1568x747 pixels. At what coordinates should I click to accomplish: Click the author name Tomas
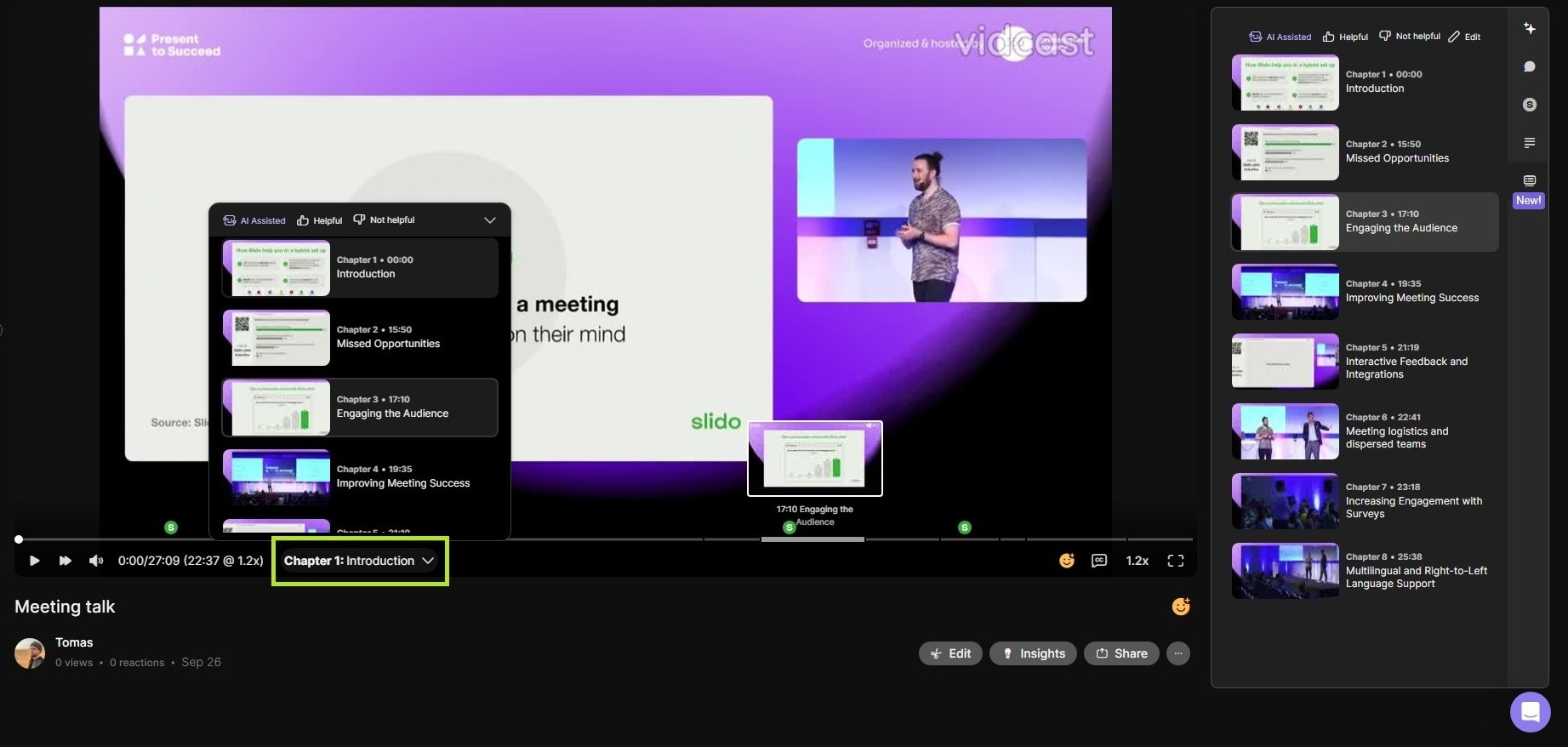pyautogui.click(x=74, y=642)
